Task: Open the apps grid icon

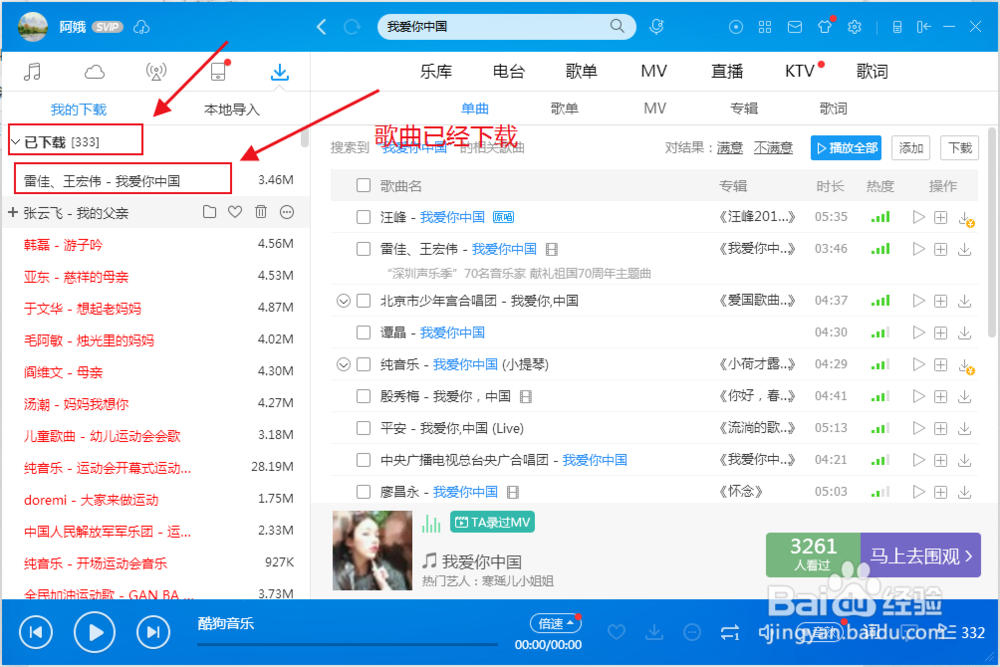Action: pos(765,27)
